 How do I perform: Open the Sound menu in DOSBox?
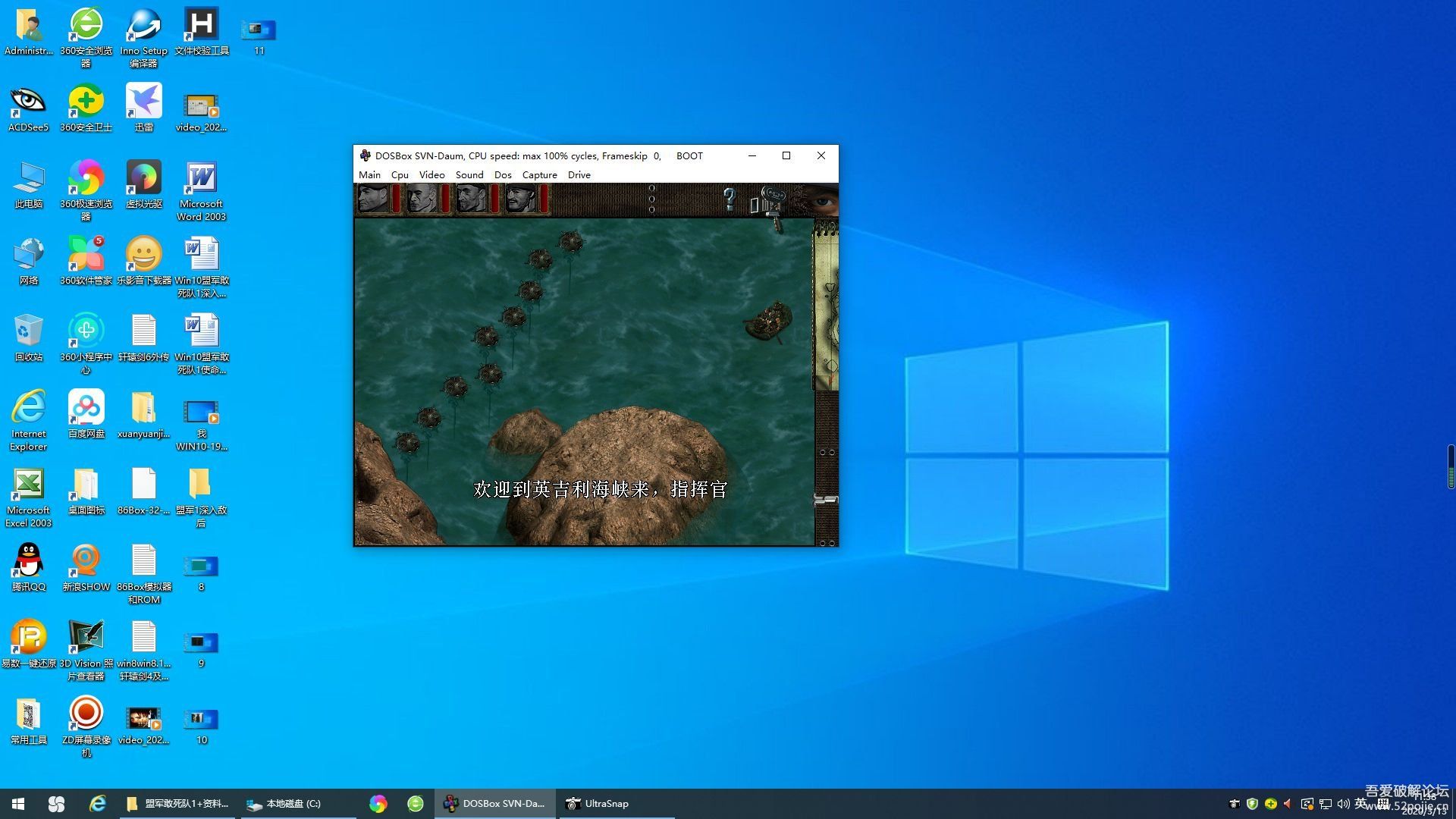[x=469, y=174]
